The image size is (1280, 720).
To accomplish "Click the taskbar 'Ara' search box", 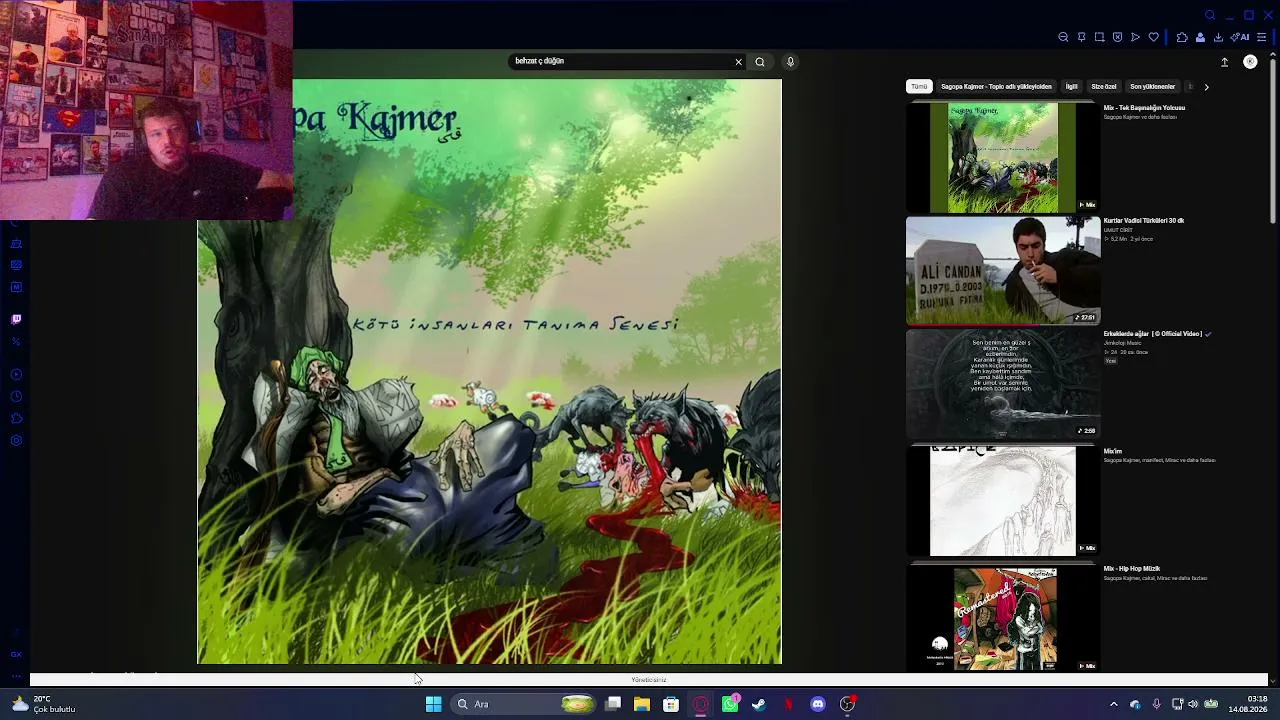I will pos(522,704).
